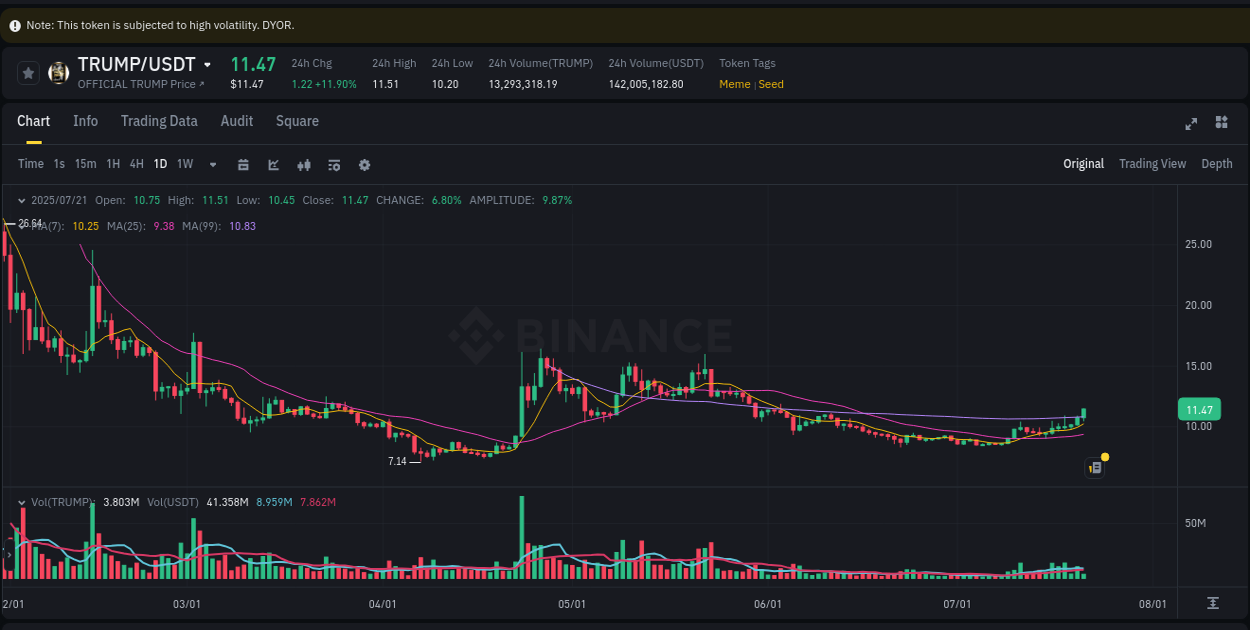Image resolution: width=1250 pixels, height=630 pixels.
Task: Open the layout widgets icon top right
Action: click(1221, 123)
